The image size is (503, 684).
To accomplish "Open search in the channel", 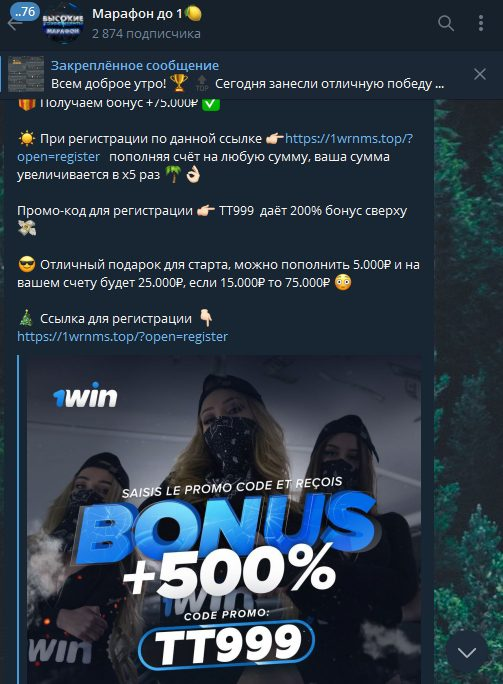I will tap(446, 23).
